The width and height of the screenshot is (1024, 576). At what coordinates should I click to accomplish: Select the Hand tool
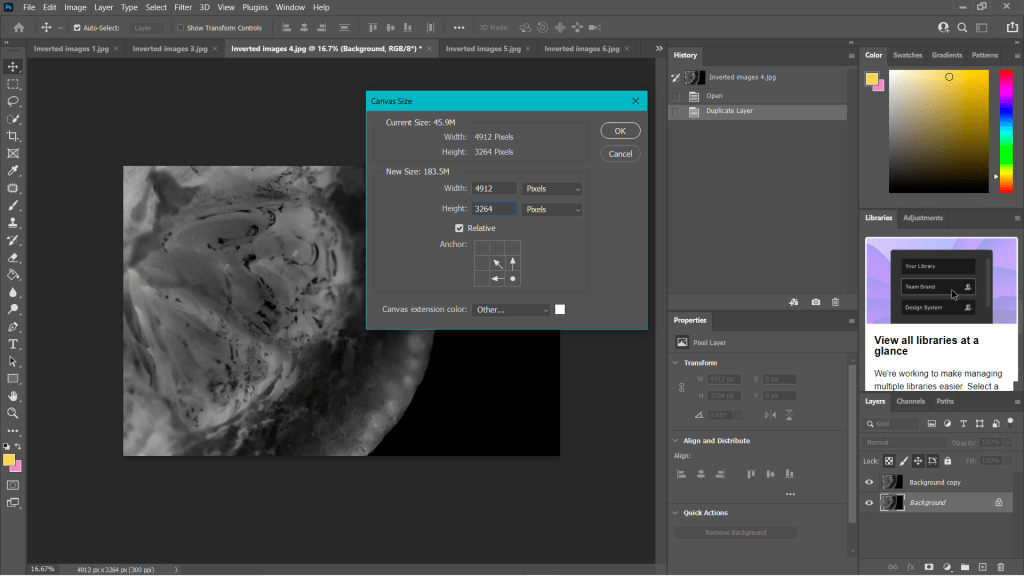click(x=13, y=396)
